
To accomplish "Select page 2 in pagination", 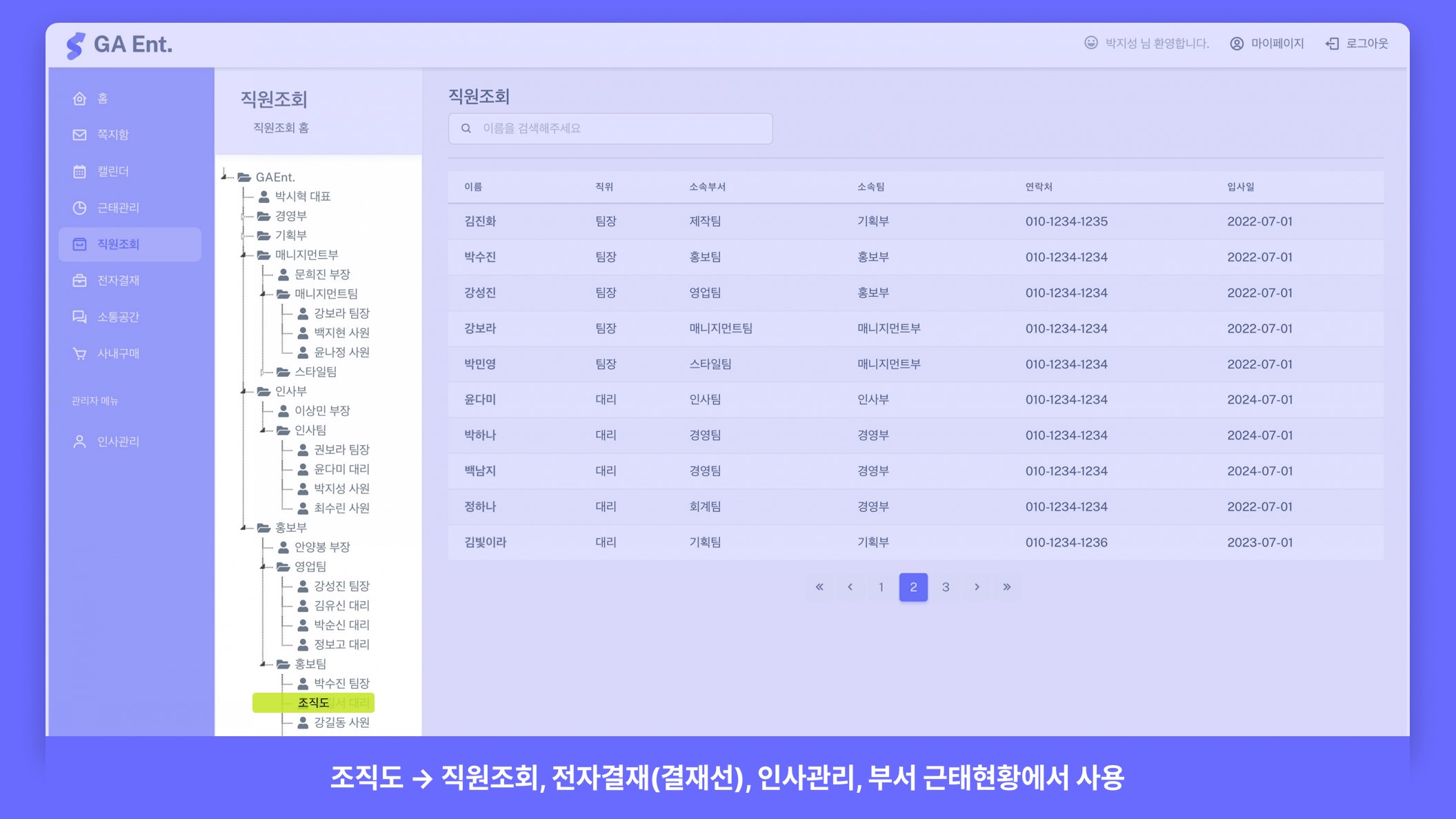I will [x=913, y=587].
